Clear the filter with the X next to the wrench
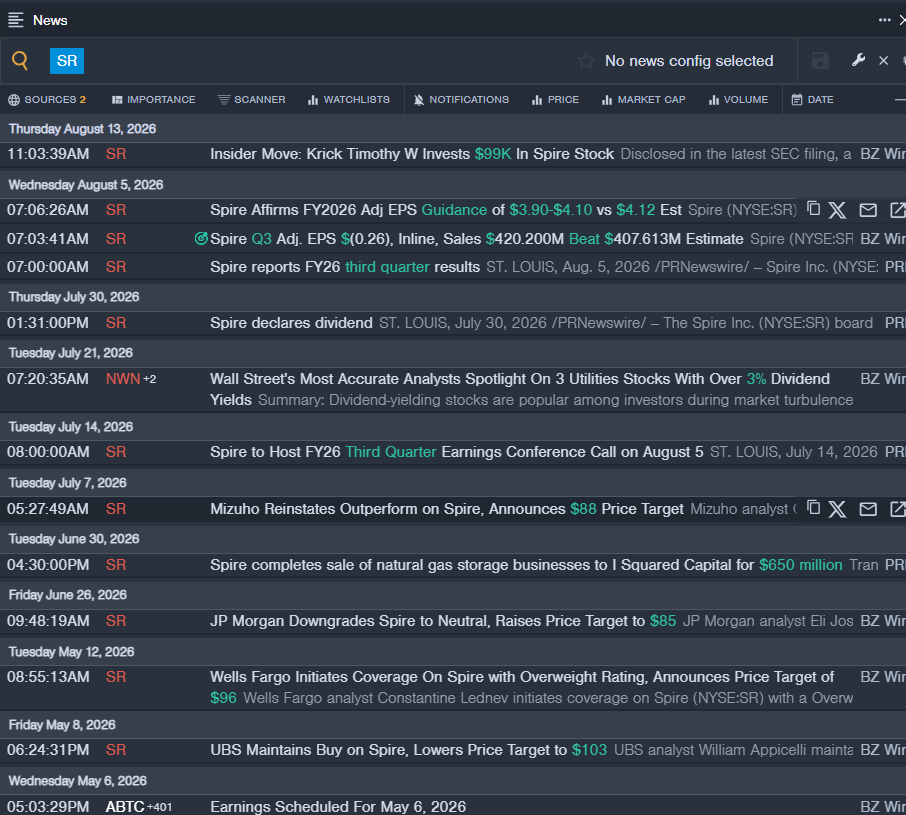The height and width of the screenshot is (815, 906). pyautogui.click(x=883, y=61)
